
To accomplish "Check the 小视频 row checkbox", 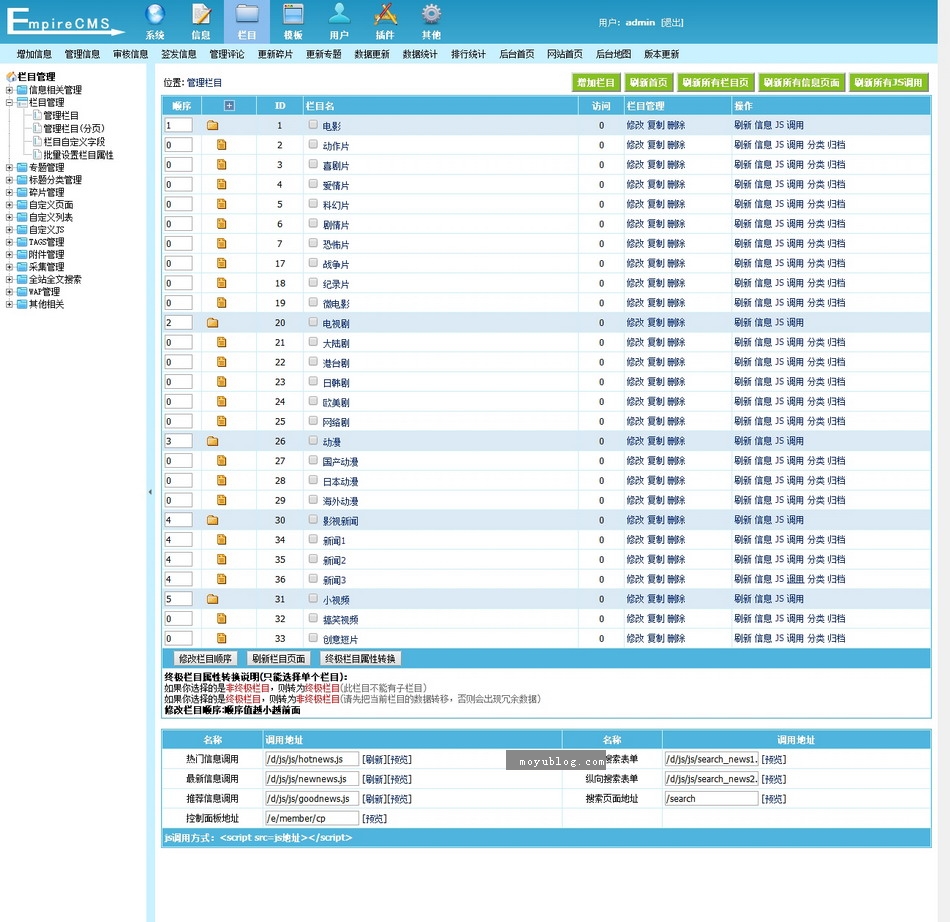I will tap(313, 599).
